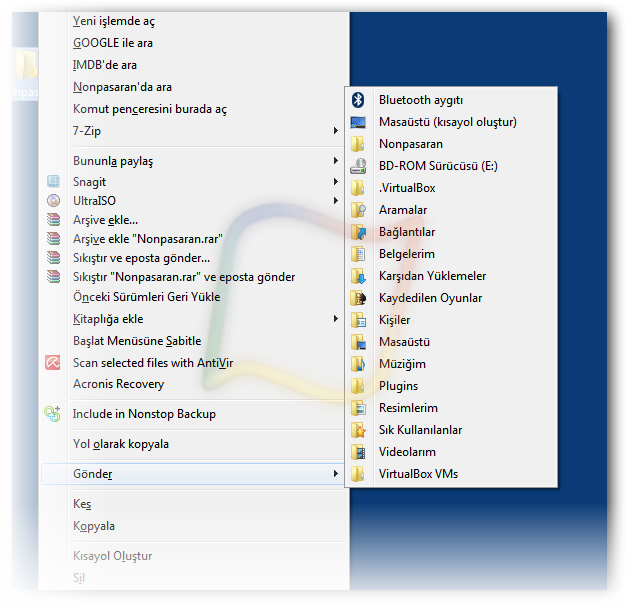Viewport: 627px width, 610px height.
Task: Choose Scan selected files with AntiVir
Action: (153, 363)
